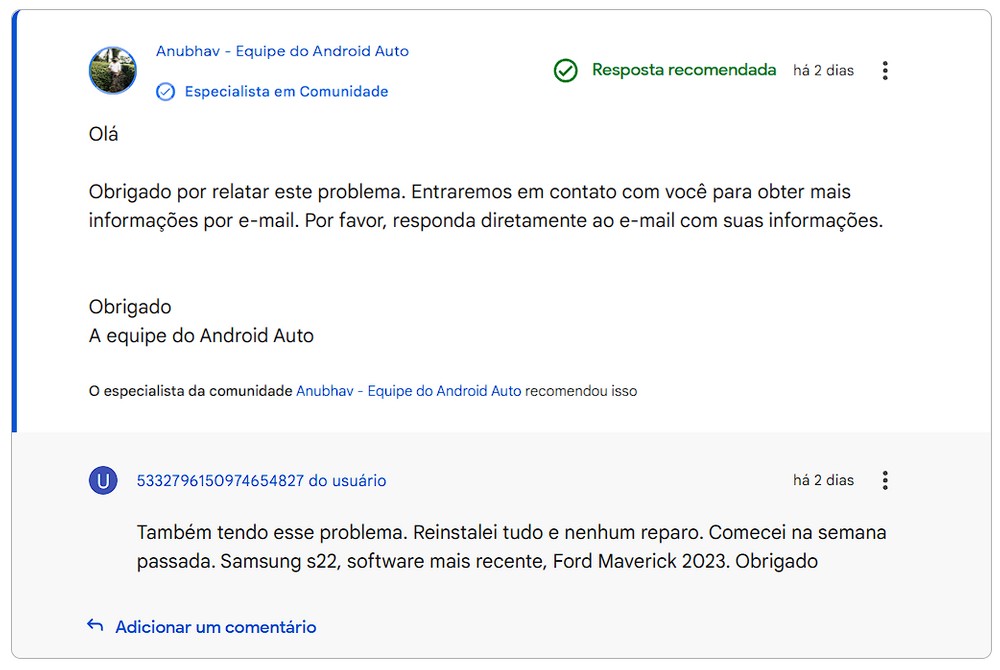The height and width of the screenshot is (670, 1000).
Task: Click the round U avatar icon of the commenter
Action: (103, 480)
